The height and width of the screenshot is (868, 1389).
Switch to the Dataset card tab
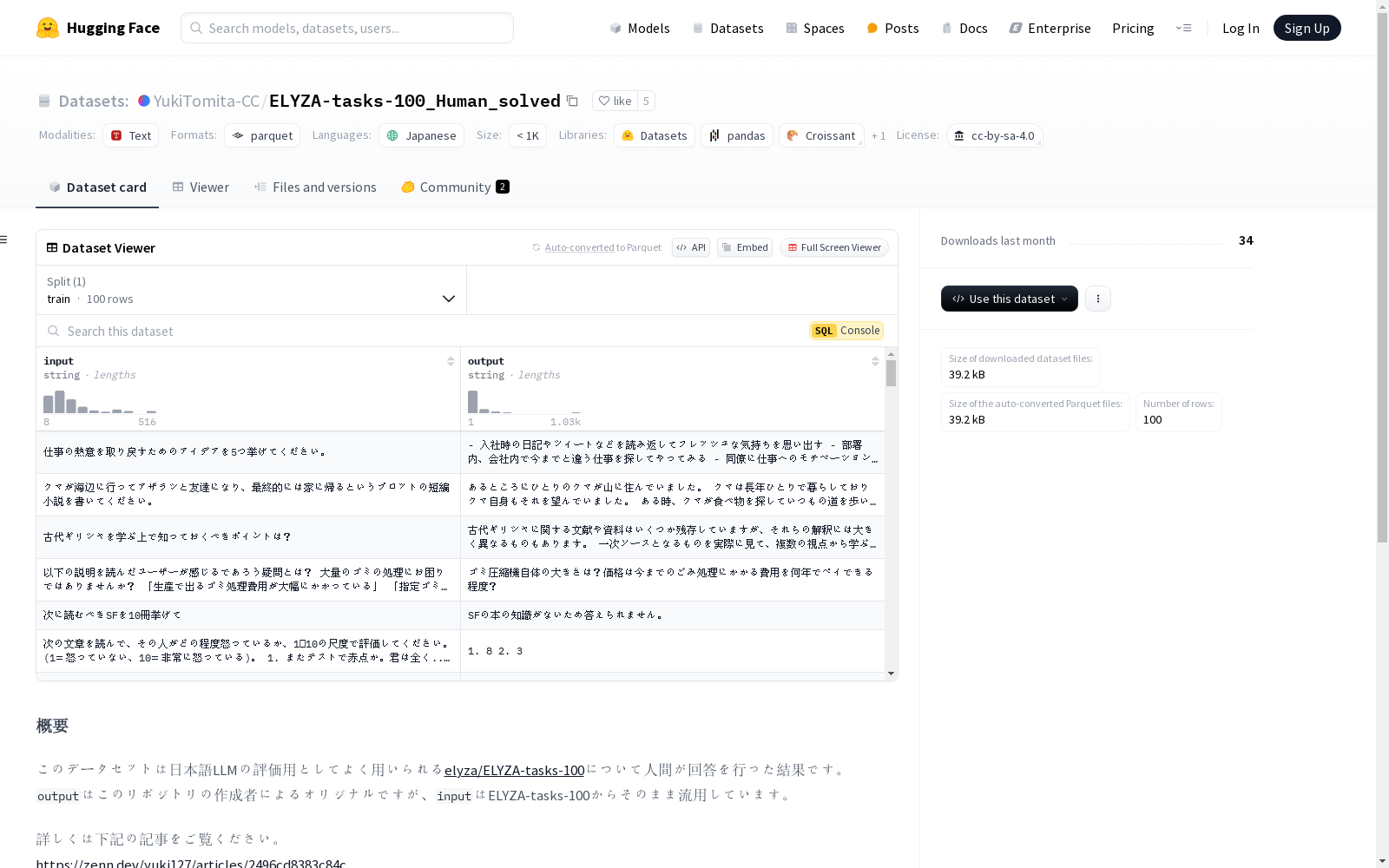coord(97,187)
